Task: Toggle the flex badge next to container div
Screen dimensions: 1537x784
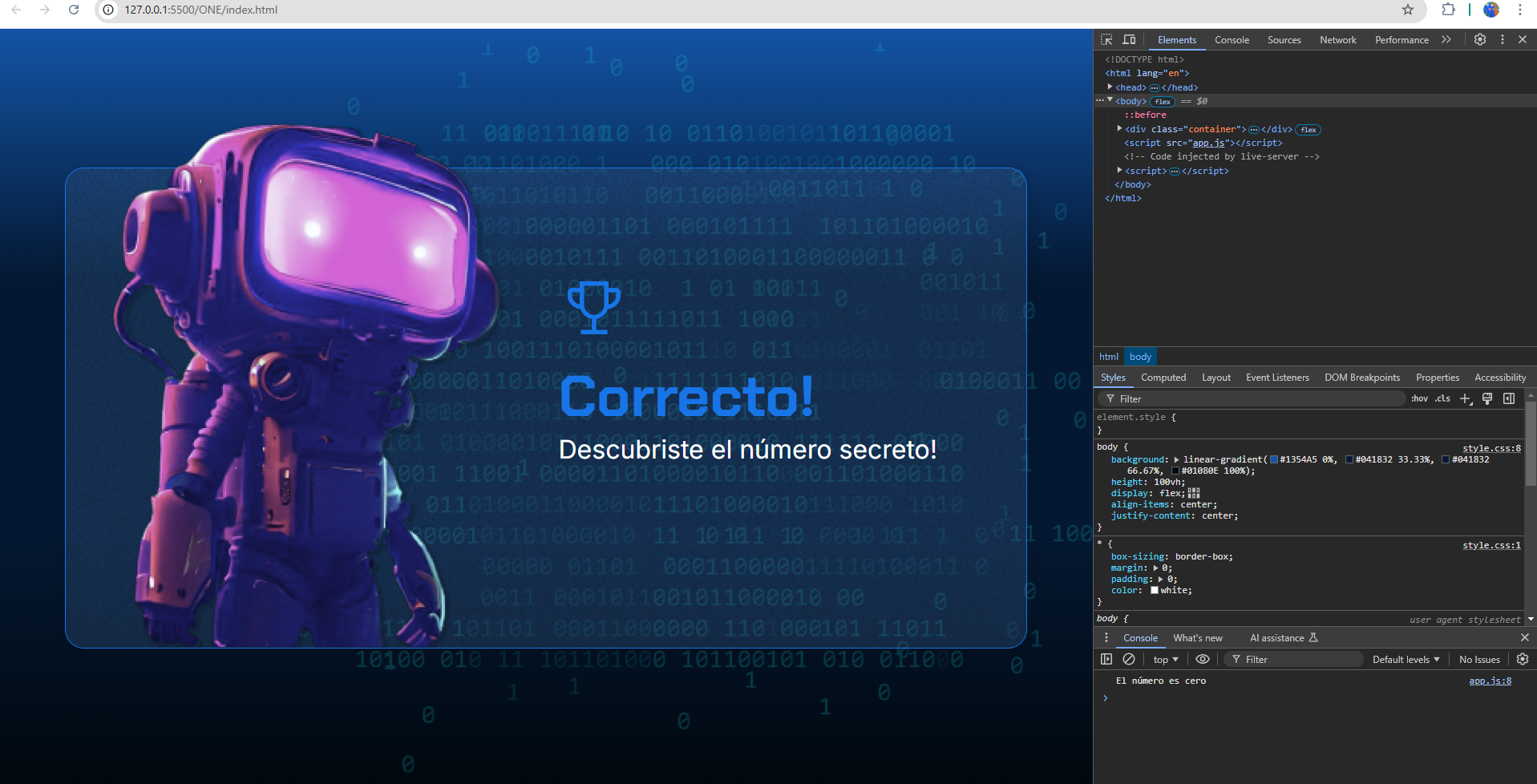Action: [x=1308, y=130]
